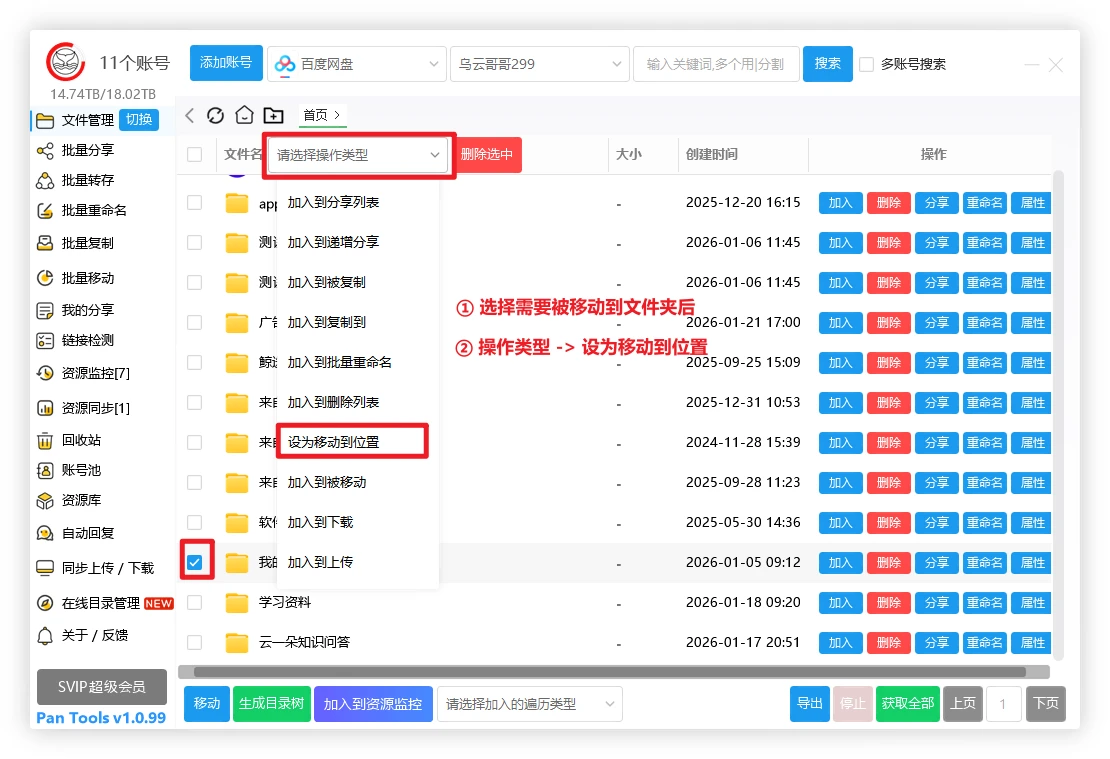Uncheck the selected folder row checkbox
Viewport: 1110px width, 759px height.
(195, 562)
